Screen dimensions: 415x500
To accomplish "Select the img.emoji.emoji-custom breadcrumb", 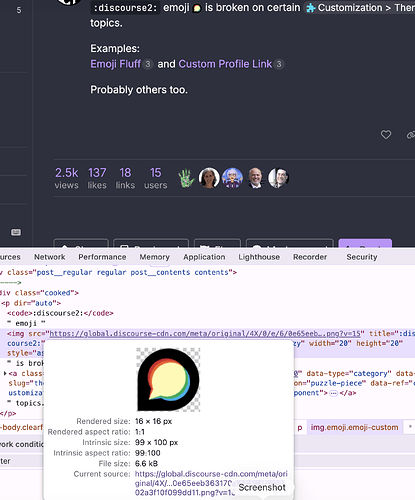I will tap(354, 427).
